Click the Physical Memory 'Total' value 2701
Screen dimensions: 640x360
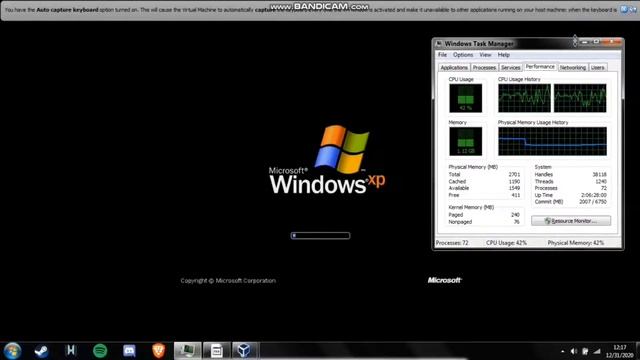[x=514, y=174]
